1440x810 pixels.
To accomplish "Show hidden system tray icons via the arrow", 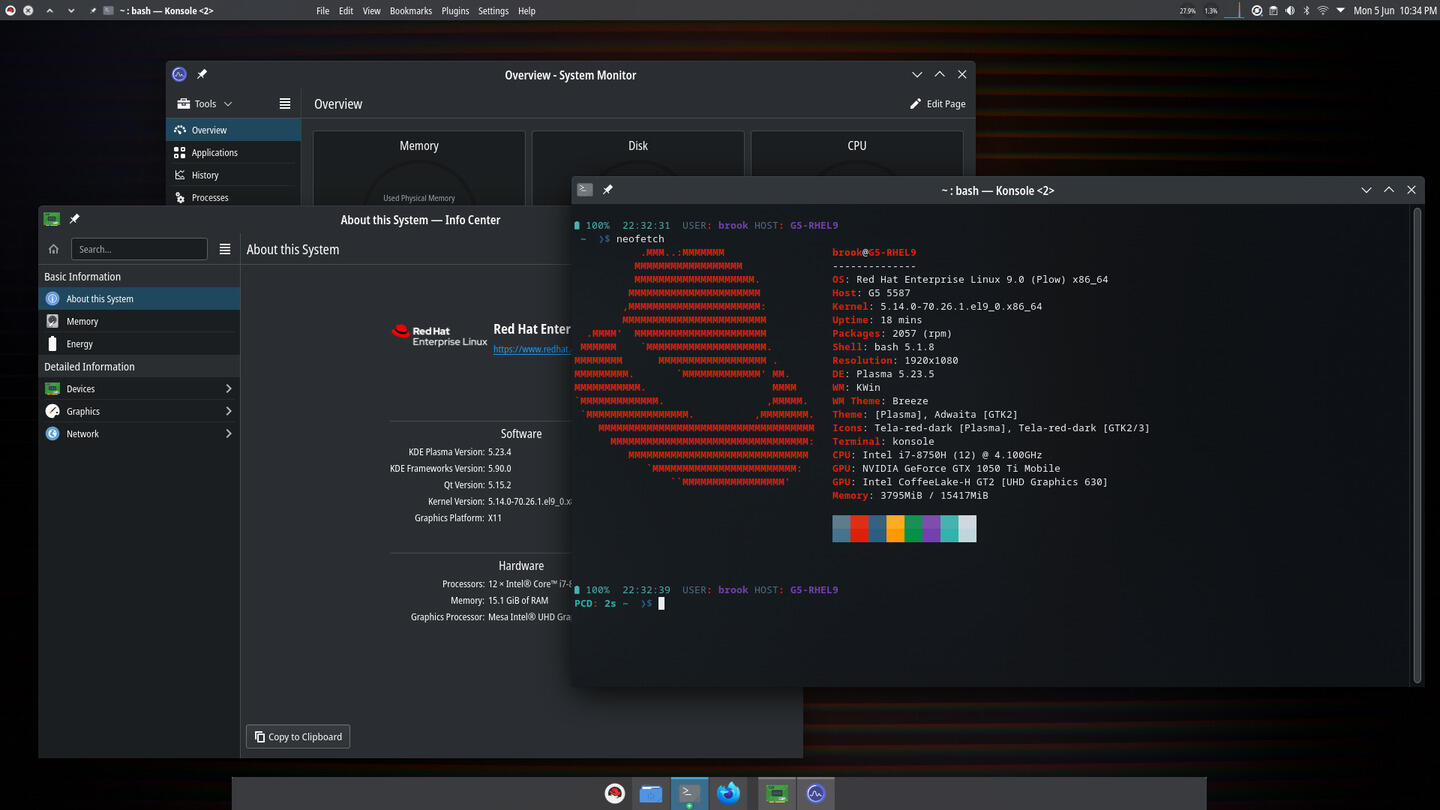I will click(x=1340, y=10).
